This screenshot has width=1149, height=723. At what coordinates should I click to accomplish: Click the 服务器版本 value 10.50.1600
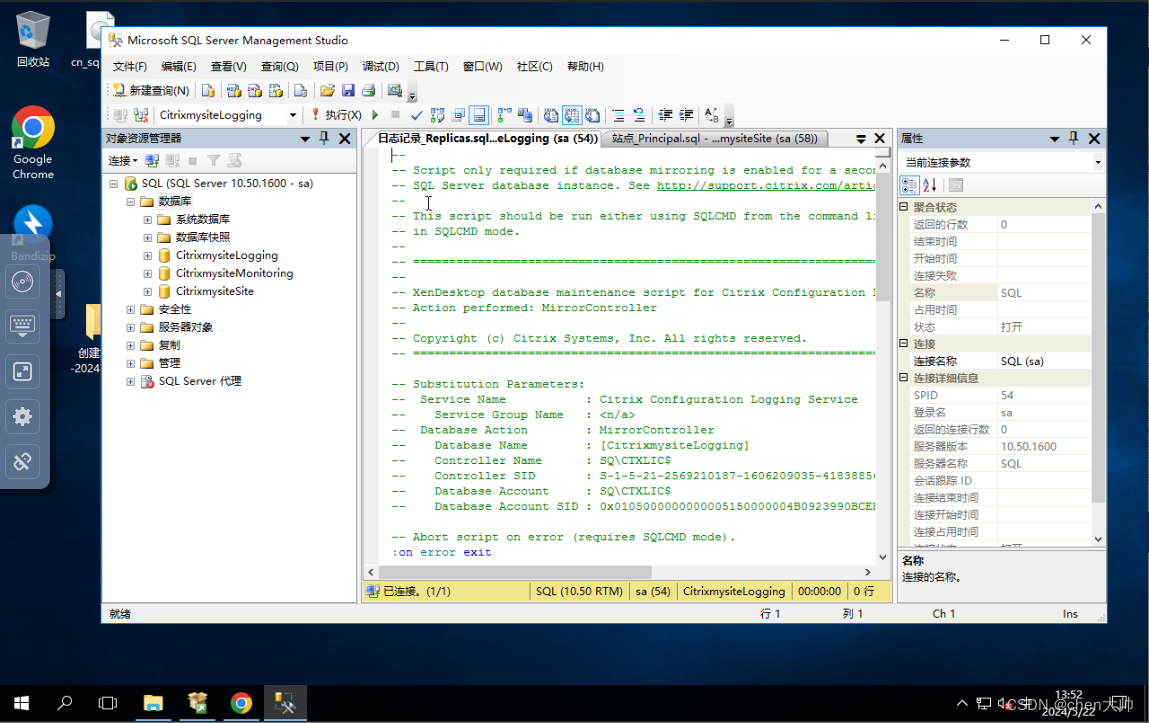pos(1029,447)
